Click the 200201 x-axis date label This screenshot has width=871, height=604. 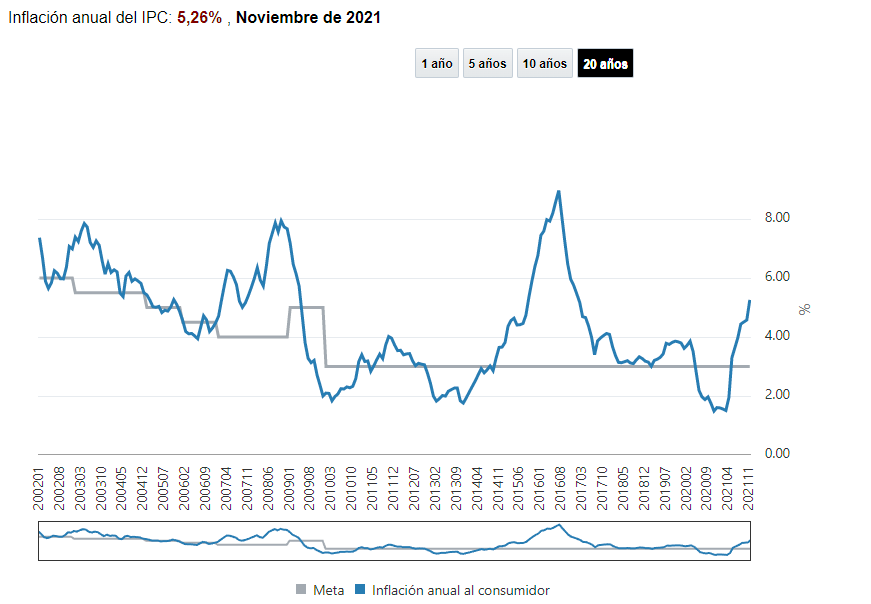click(38, 488)
